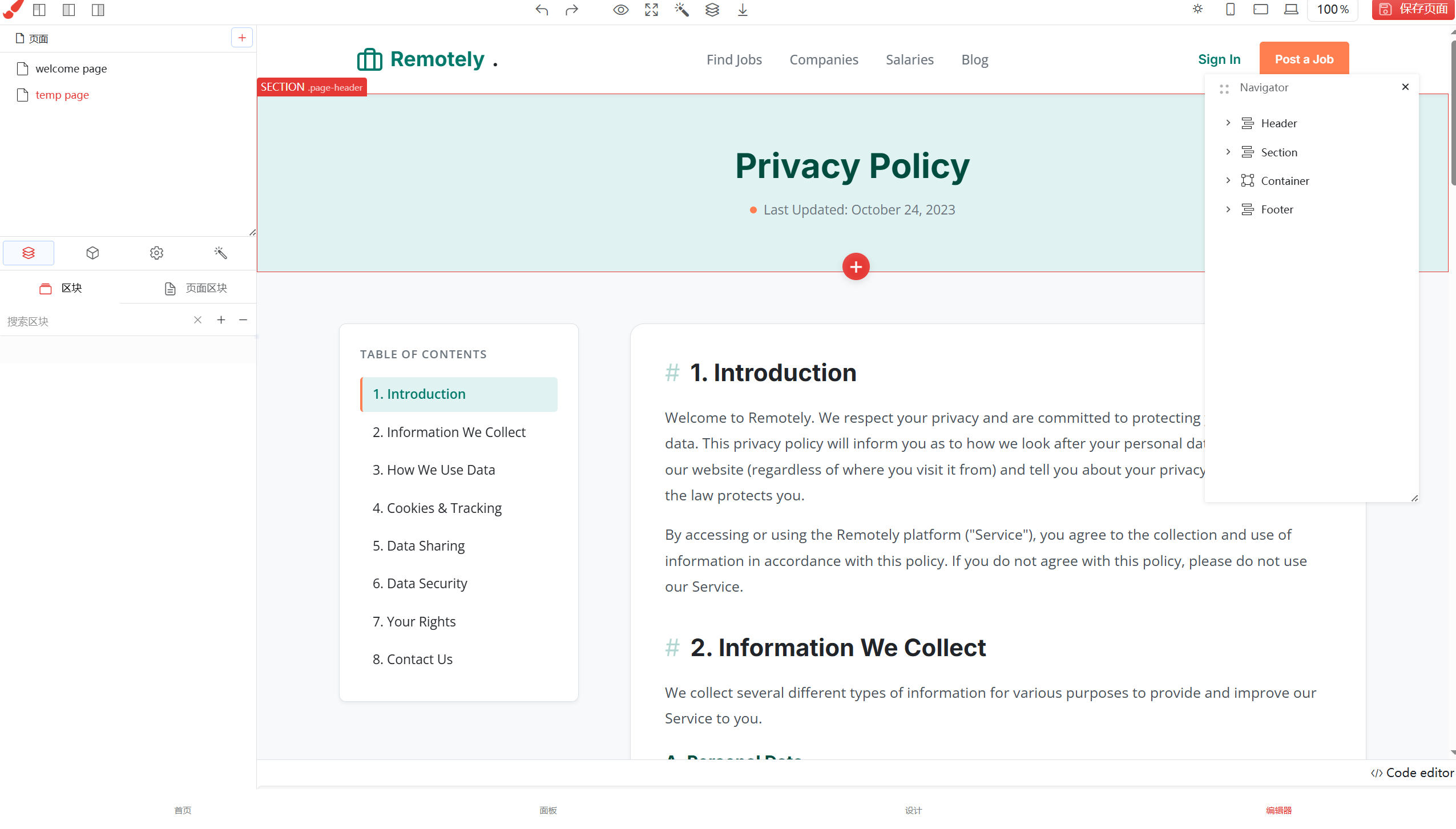This screenshot has height=829, width=1456.
Task: Open layers stack icon in top toolbar
Action: pyautogui.click(x=712, y=10)
